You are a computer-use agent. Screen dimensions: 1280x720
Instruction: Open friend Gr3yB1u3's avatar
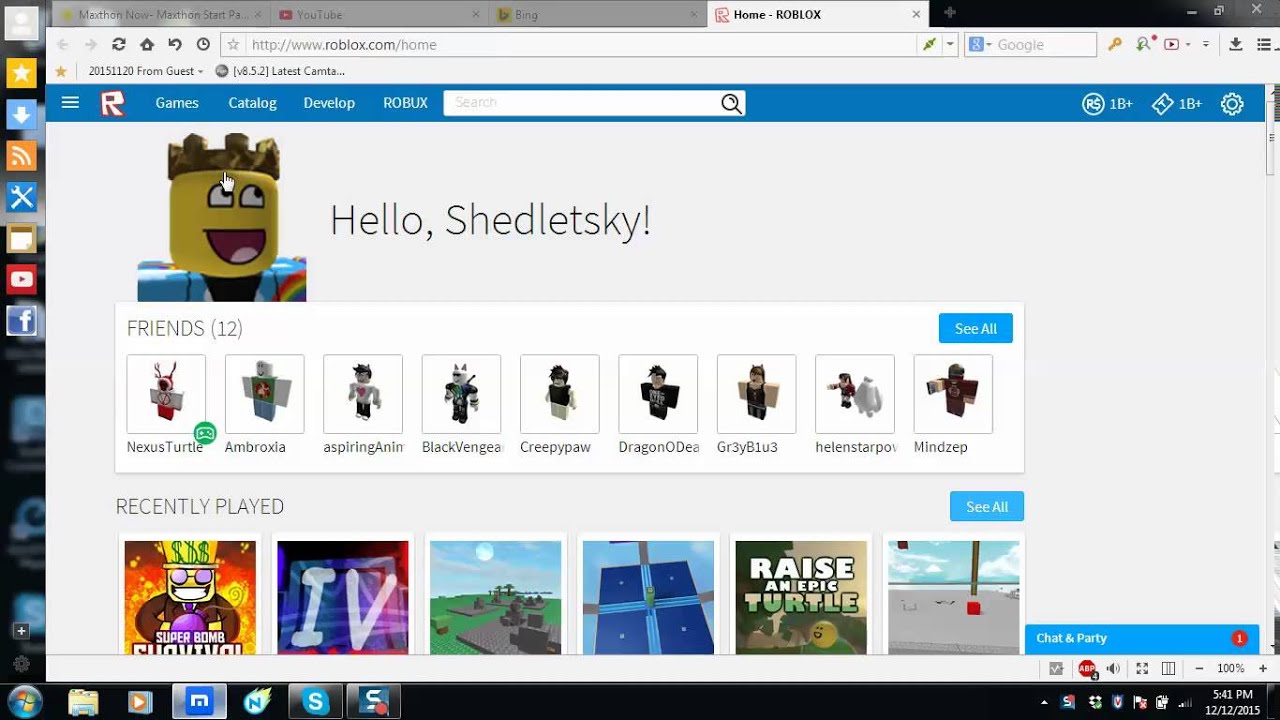tap(757, 394)
